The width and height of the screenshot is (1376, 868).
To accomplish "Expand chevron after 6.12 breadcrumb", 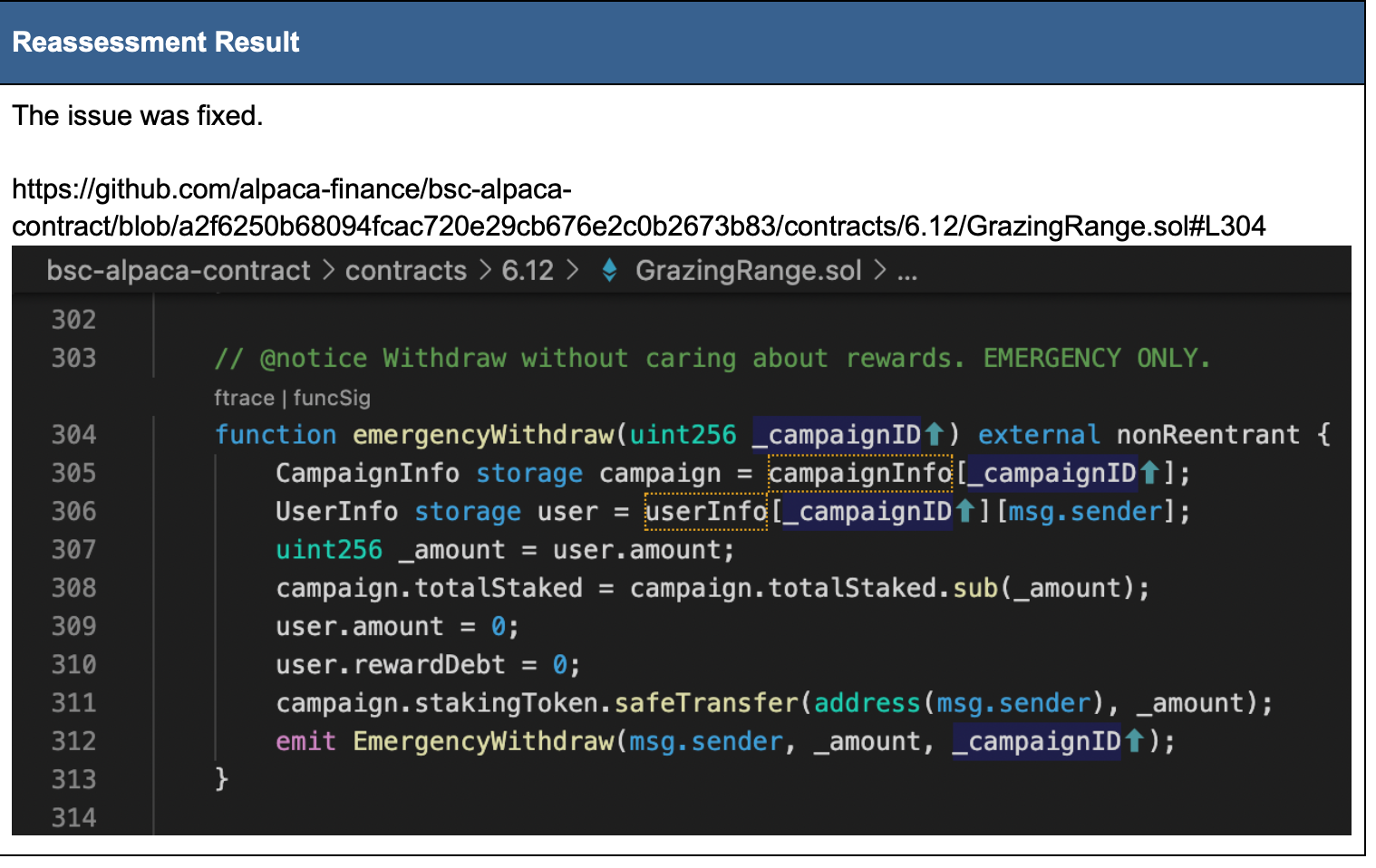I will point(572,270).
